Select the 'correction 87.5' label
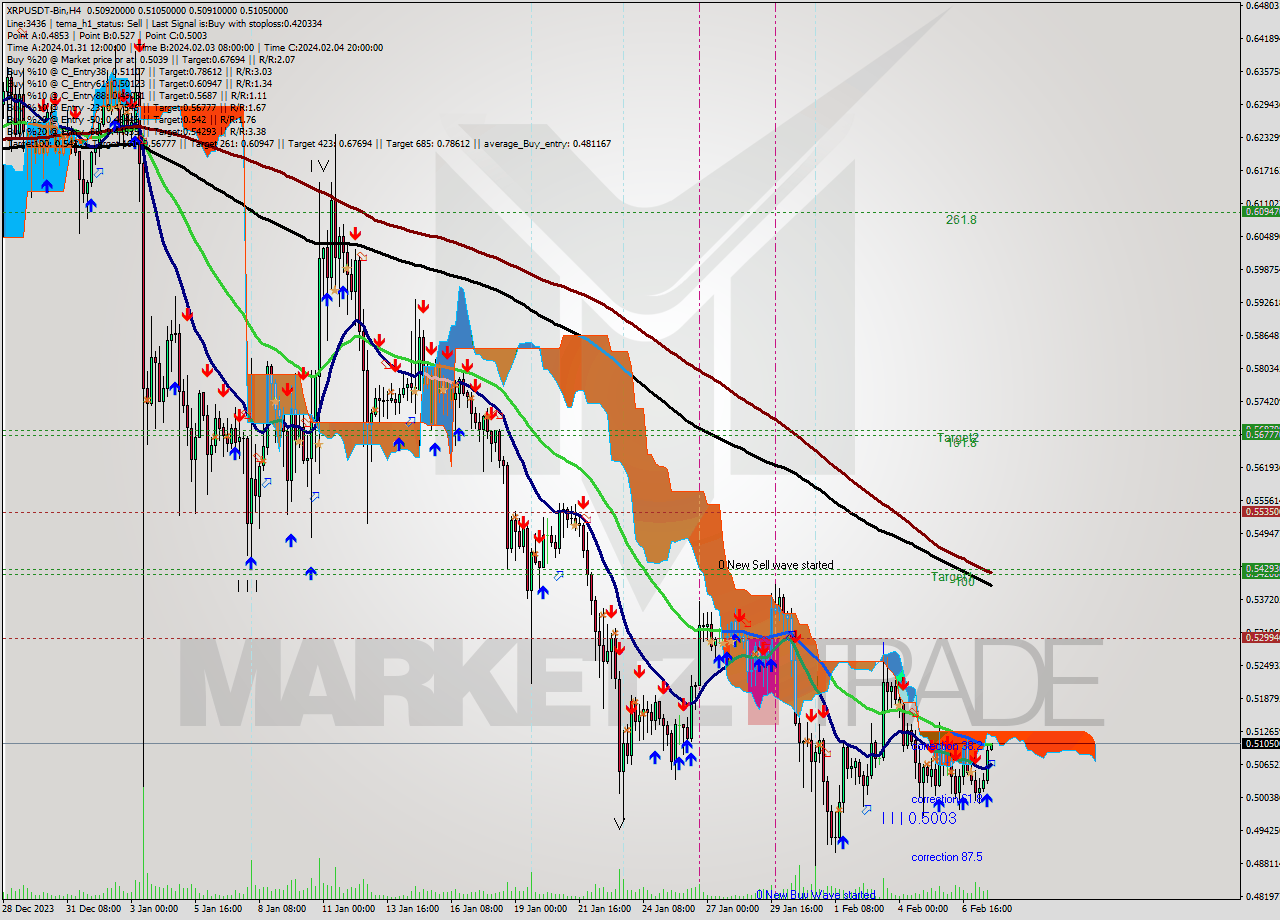This screenshot has width=1280, height=920. click(946, 857)
